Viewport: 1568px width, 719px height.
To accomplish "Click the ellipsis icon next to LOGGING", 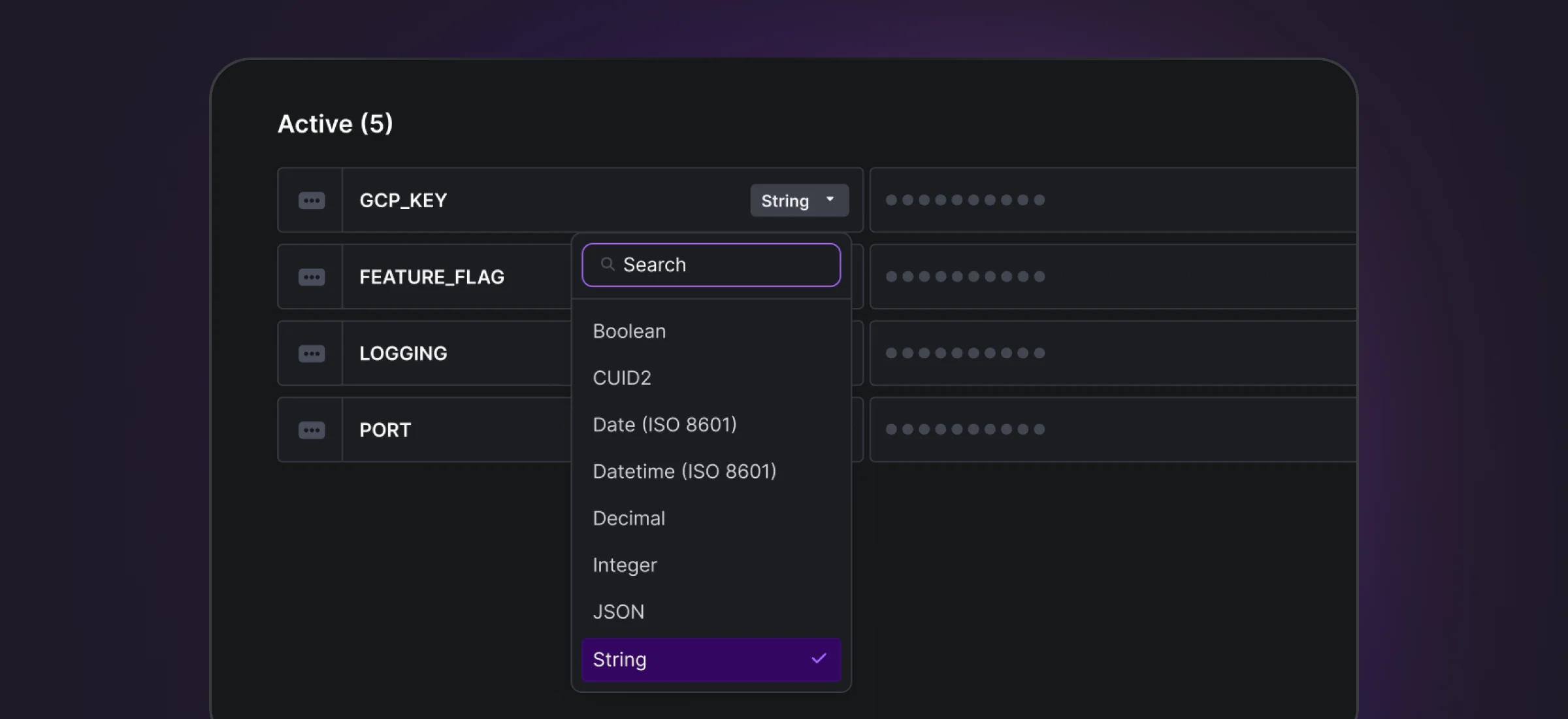I will click(311, 354).
